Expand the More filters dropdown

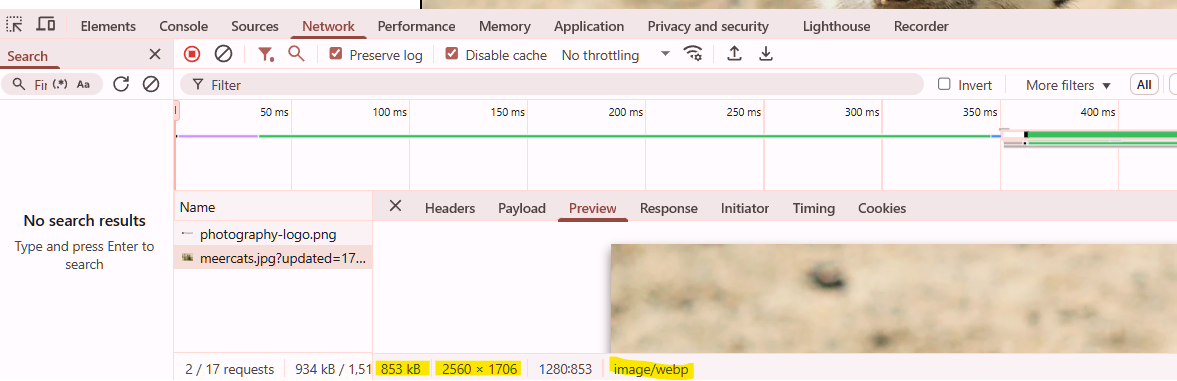(x=1067, y=85)
